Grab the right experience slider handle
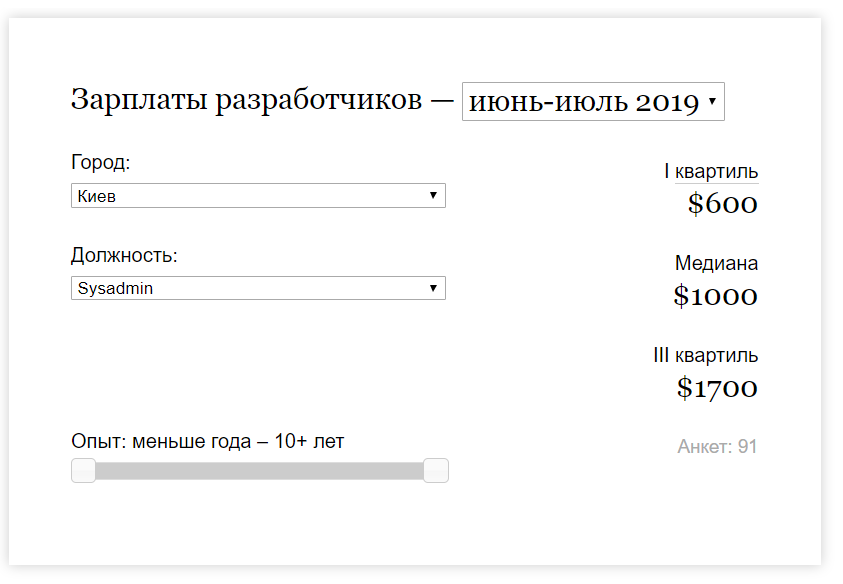Screen dimensions: 843x584 click(436, 470)
